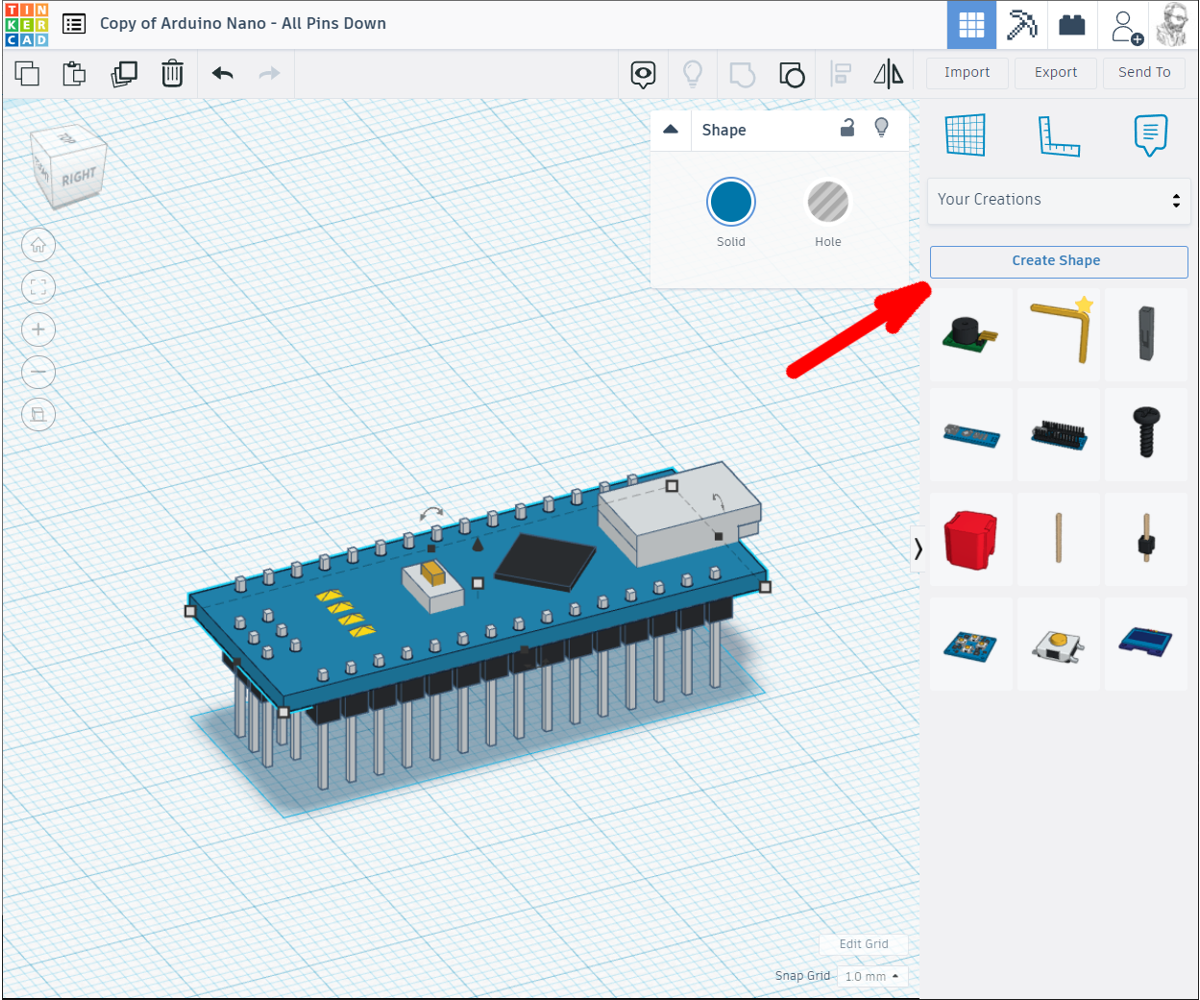The width and height of the screenshot is (1200, 1000).
Task: Click the Import button
Action: 967,72
